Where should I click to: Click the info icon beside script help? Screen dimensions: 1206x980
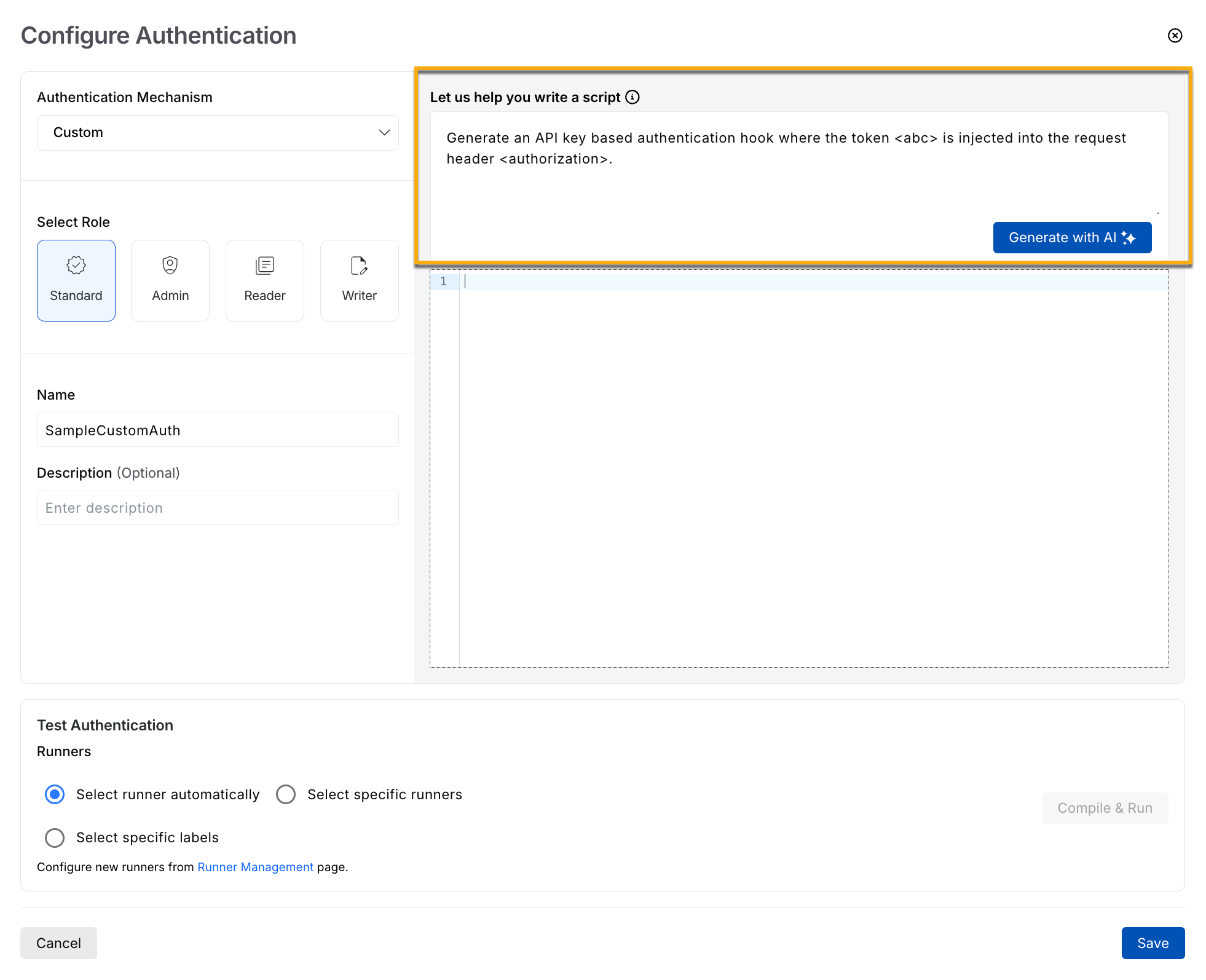pyautogui.click(x=633, y=97)
